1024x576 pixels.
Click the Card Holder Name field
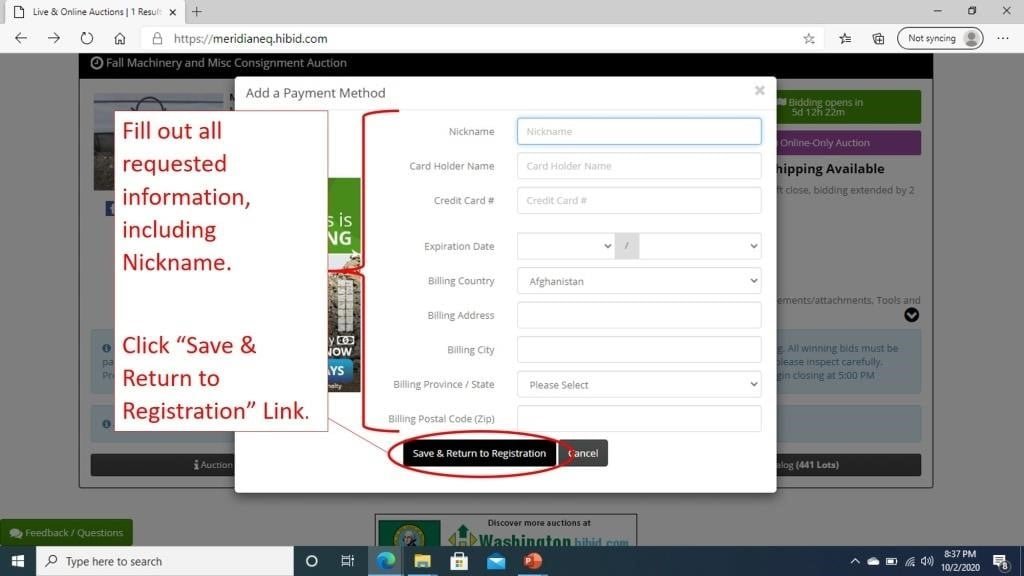click(x=639, y=166)
